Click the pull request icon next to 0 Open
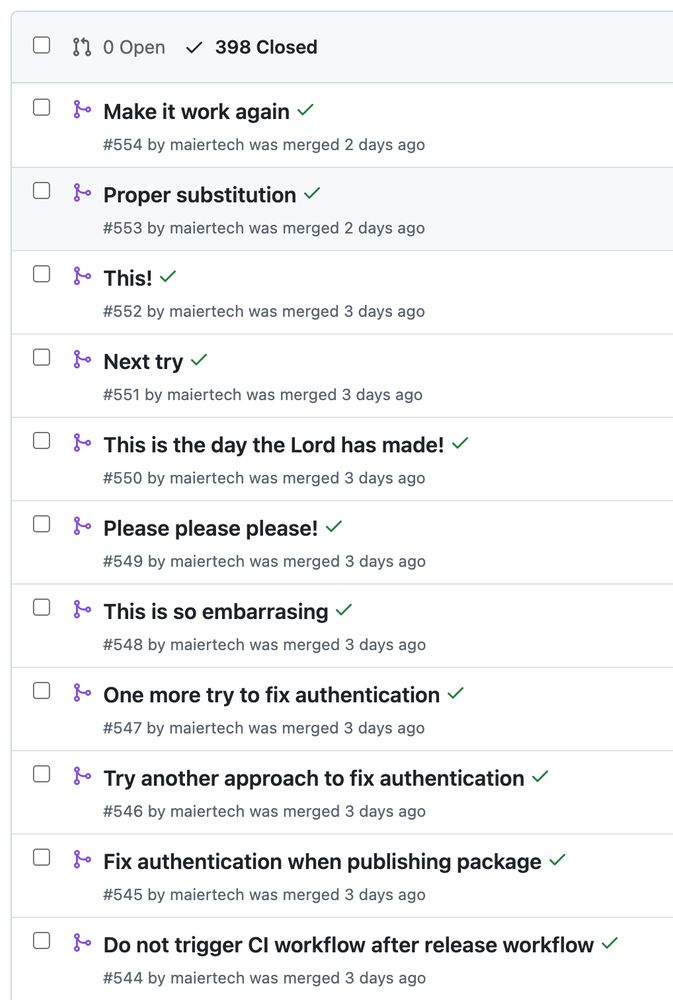This screenshot has width=673, height=1000. (80, 46)
